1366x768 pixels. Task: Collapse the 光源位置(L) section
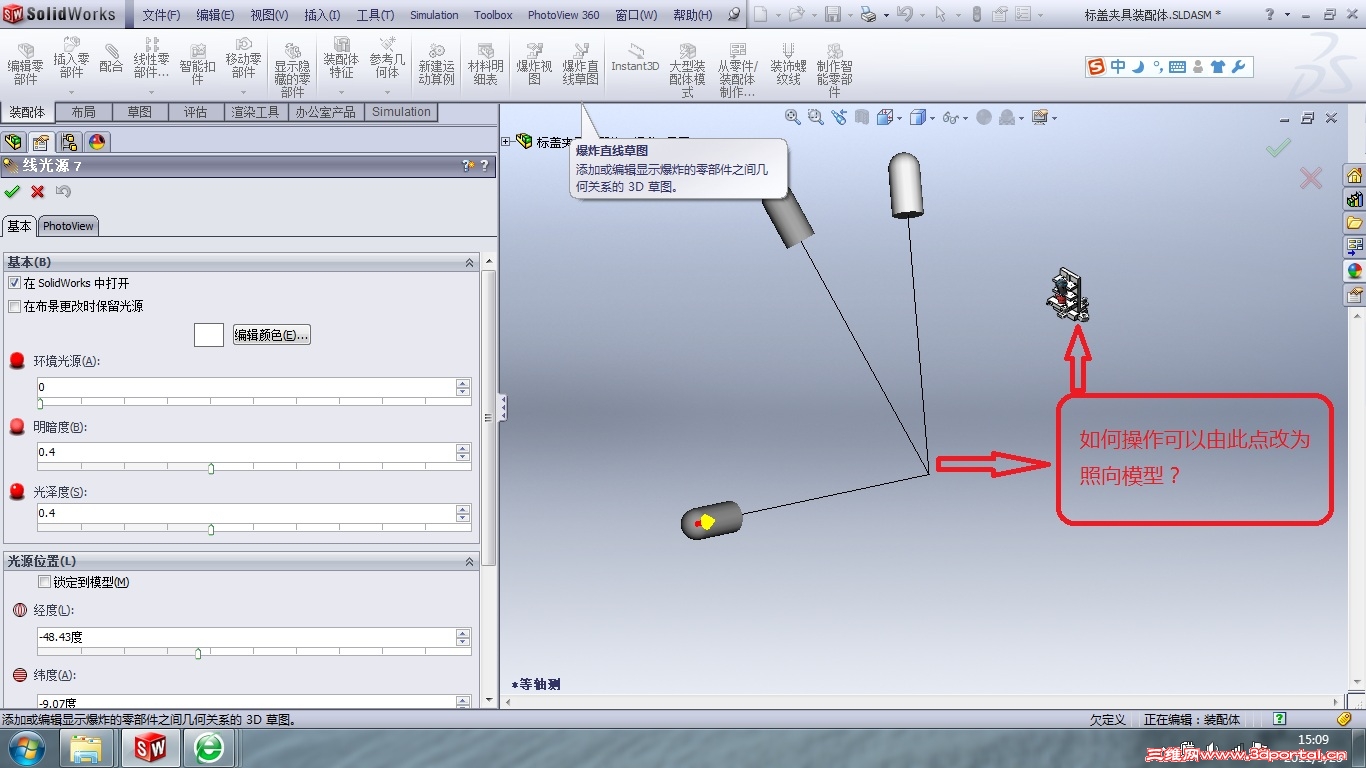469,562
